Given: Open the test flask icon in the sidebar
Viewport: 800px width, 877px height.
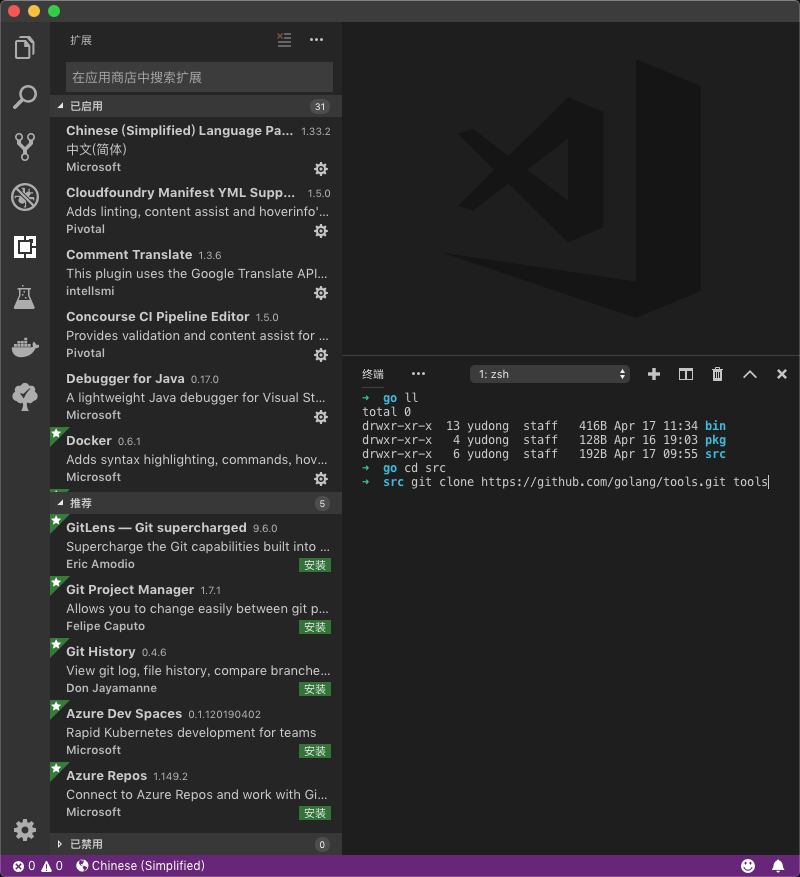Looking at the screenshot, I should 25,296.
